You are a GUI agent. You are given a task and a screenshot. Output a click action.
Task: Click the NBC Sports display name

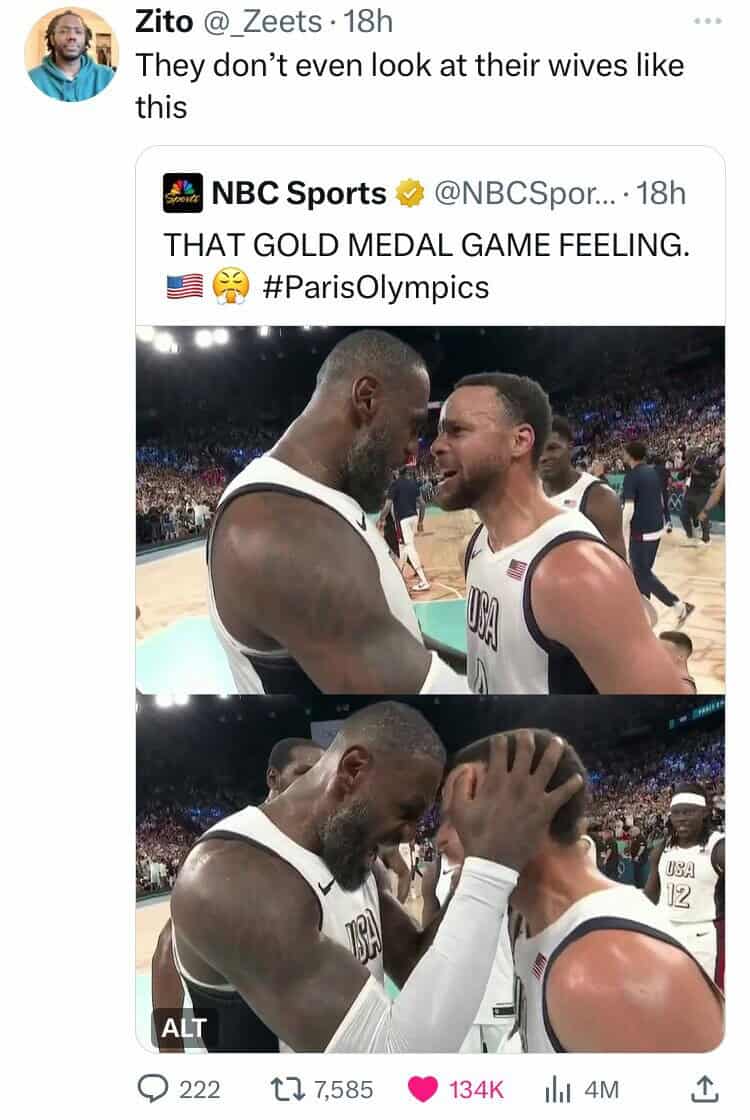299,193
